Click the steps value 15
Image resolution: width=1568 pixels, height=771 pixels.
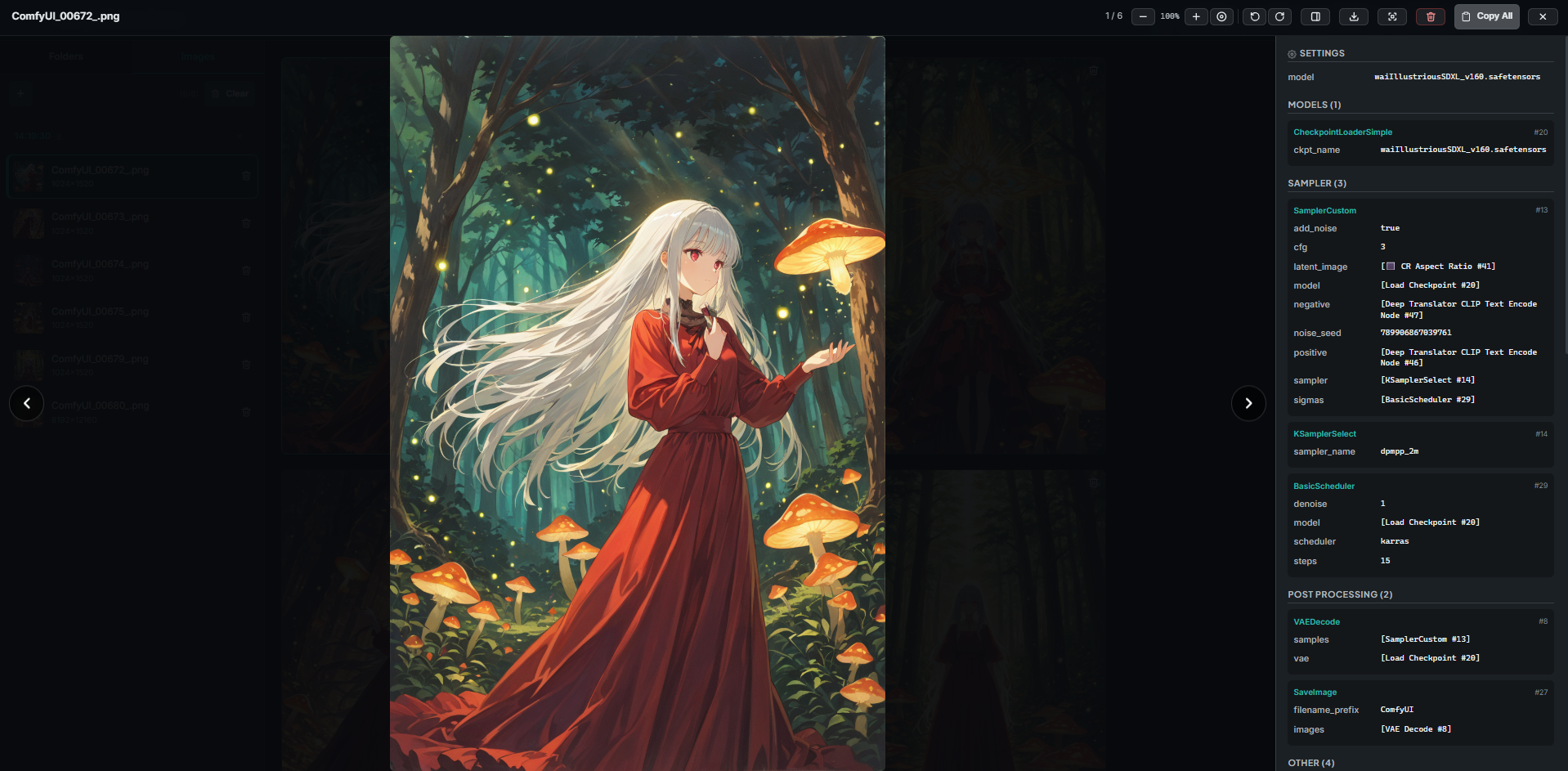[1385, 561]
